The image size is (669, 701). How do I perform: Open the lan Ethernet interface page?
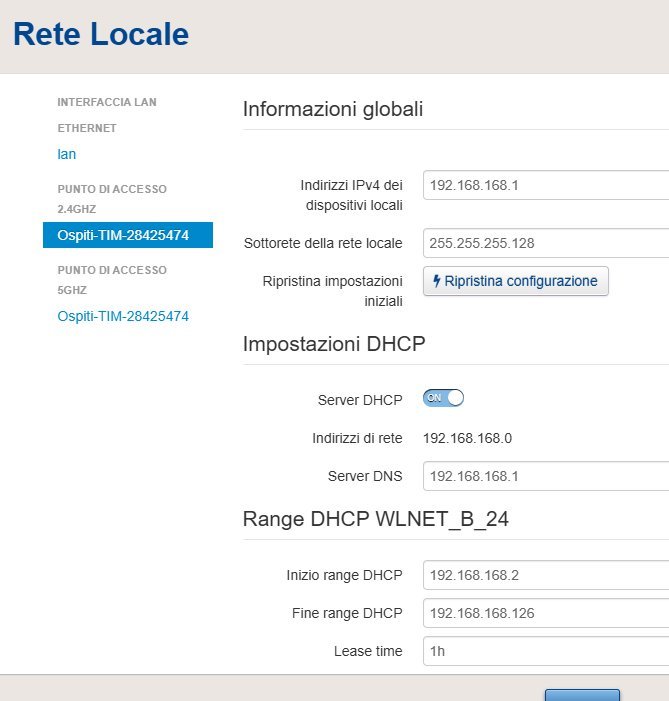tap(67, 154)
